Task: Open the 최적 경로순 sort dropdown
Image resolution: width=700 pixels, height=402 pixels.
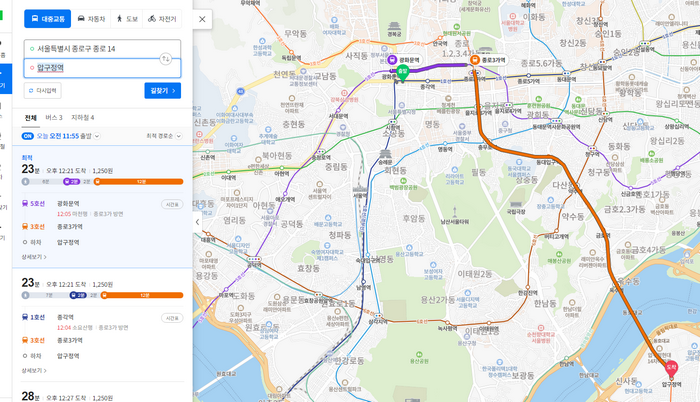Action: [164, 136]
